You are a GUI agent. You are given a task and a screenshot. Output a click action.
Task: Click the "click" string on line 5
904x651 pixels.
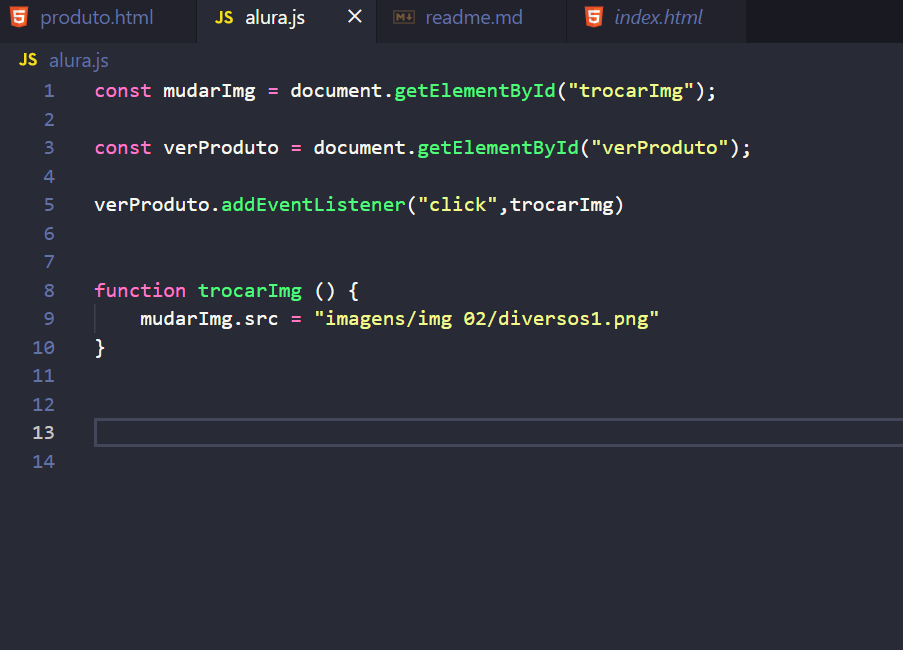point(458,205)
